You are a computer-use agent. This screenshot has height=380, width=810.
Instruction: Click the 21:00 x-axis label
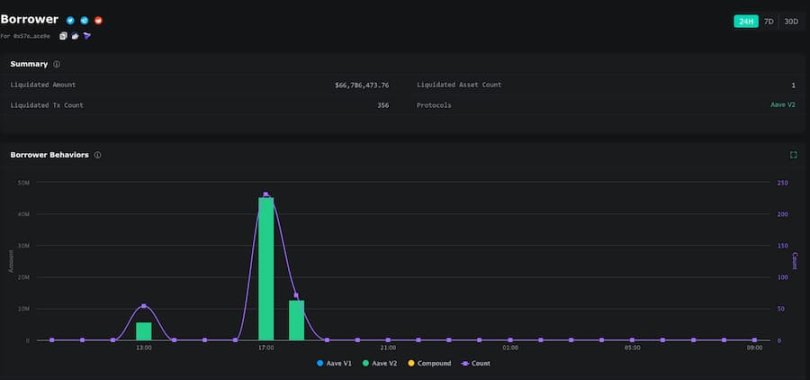pyautogui.click(x=388, y=348)
